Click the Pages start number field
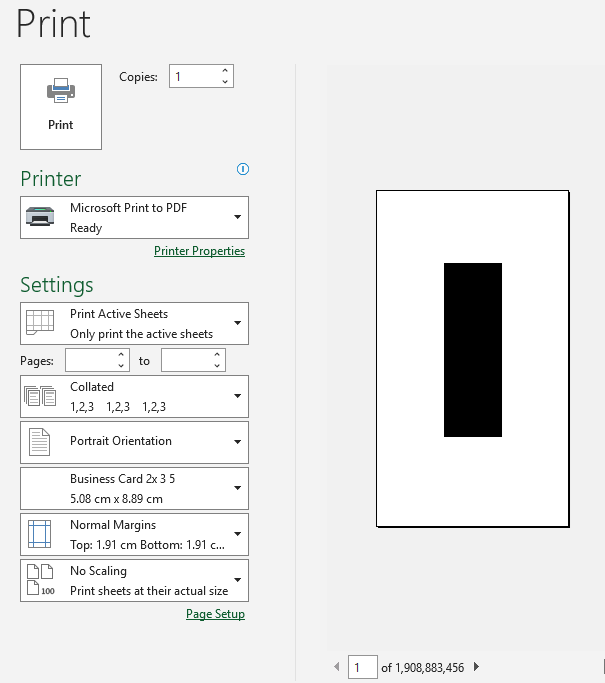The image size is (605, 683). [90, 360]
